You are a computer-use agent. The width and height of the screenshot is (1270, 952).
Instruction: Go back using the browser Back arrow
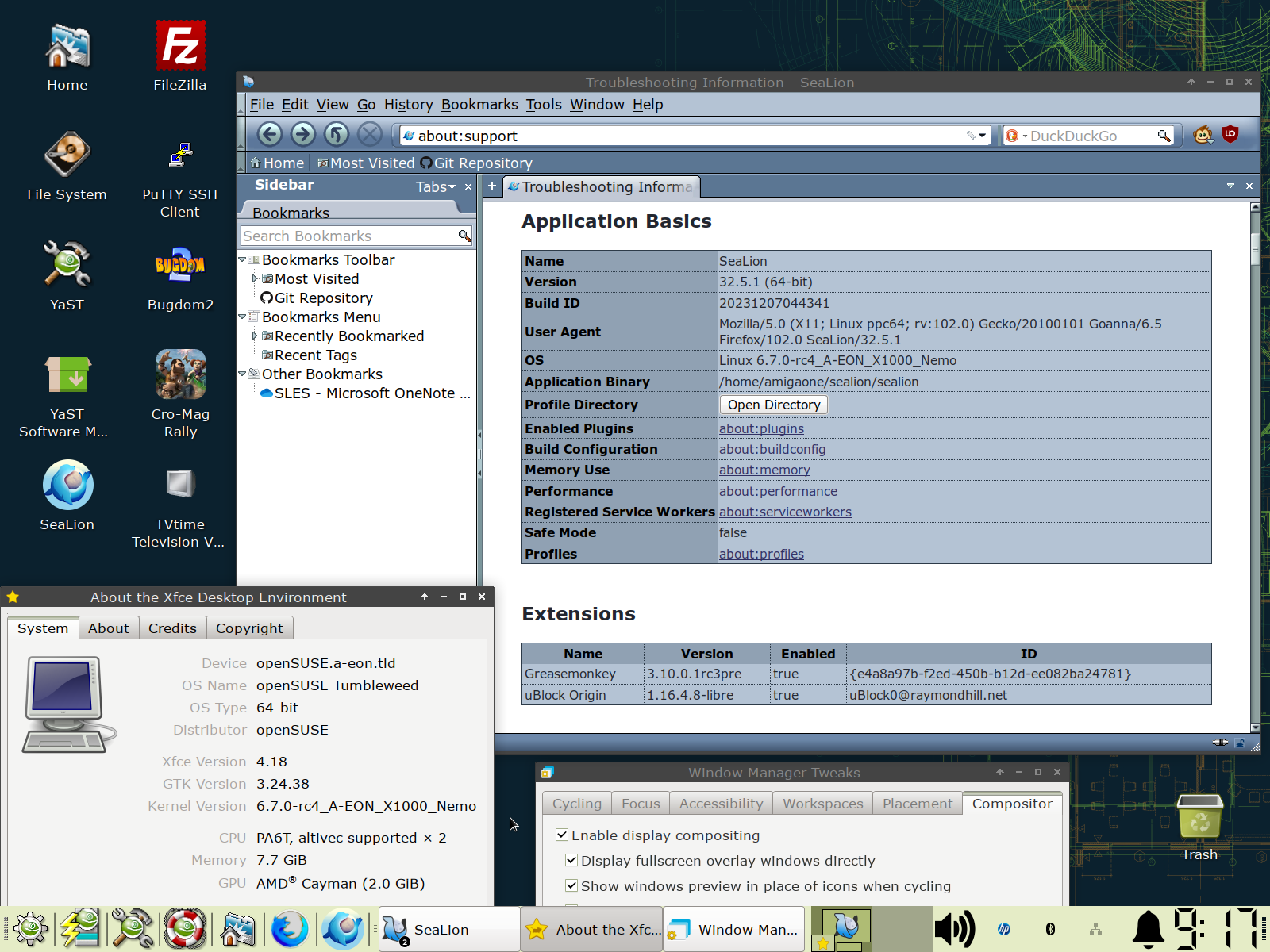coord(270,135)
